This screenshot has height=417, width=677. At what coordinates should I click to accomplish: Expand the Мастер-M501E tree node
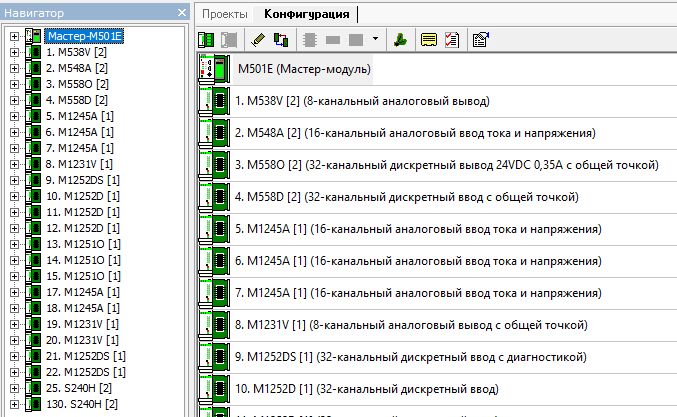coord(14,36)
